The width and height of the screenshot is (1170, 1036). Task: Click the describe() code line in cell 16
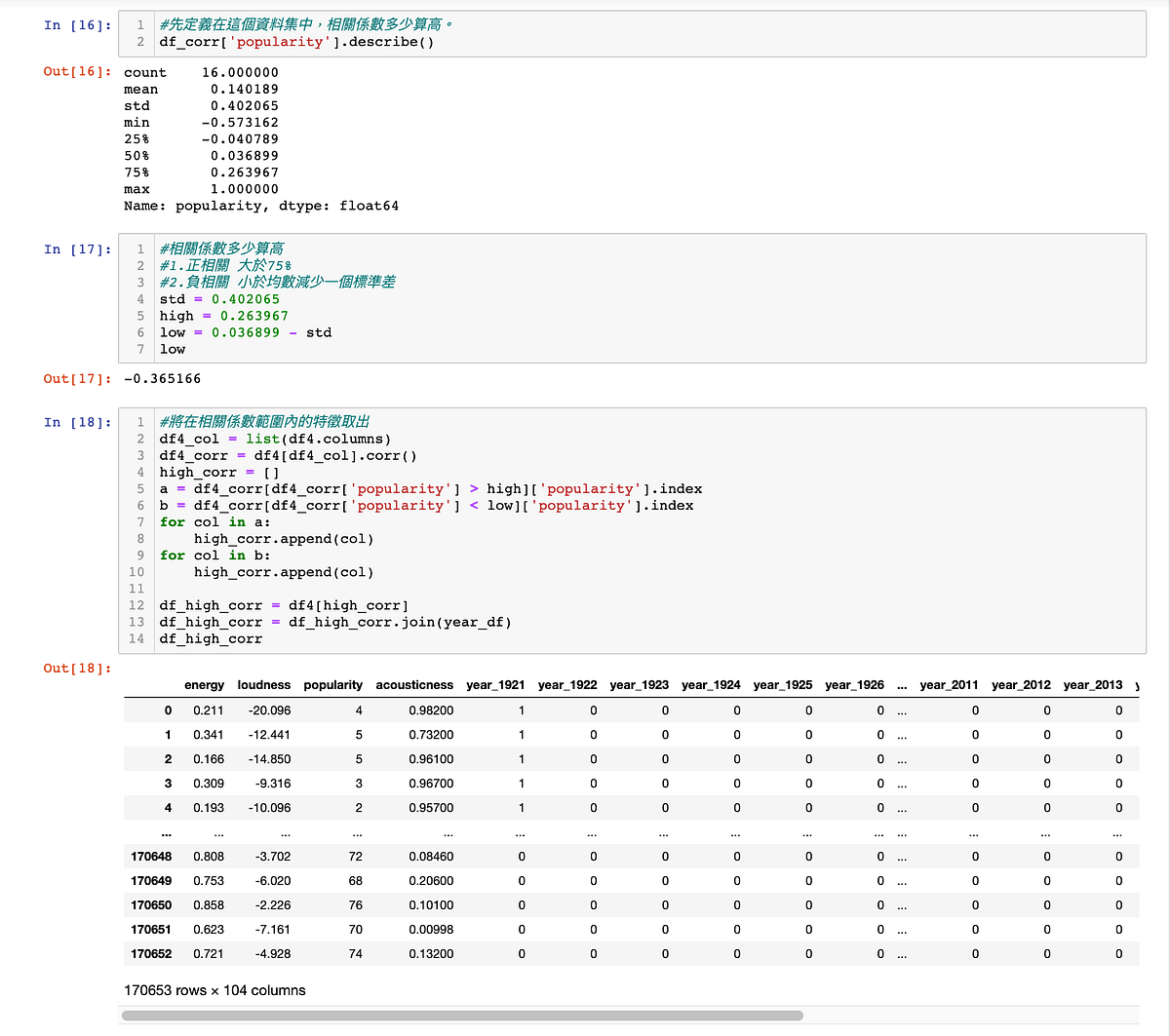coord(297,42)
